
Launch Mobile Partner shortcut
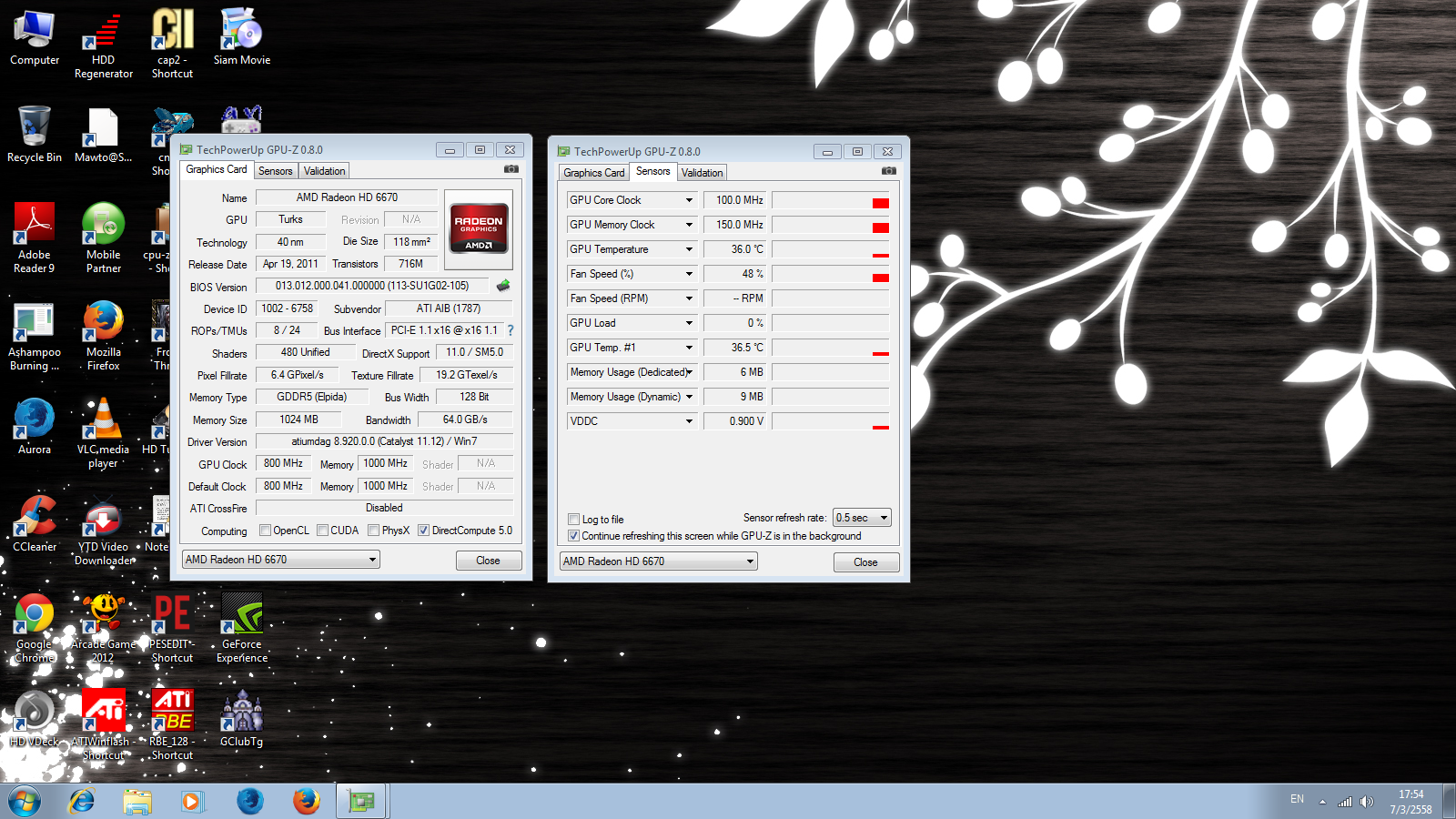click(x=104, y=238)
